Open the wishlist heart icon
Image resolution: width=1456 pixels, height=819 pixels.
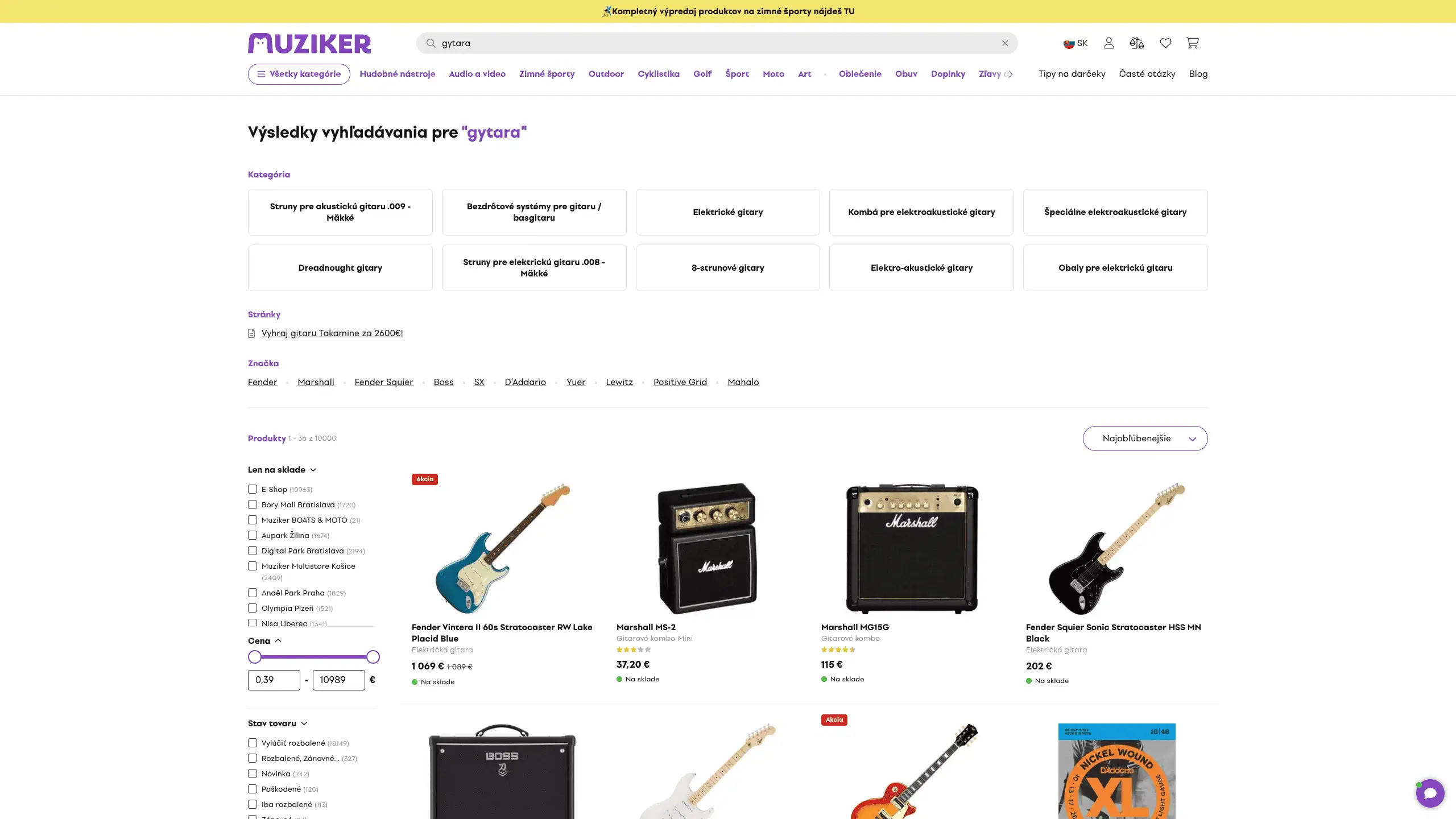click(1165, 43)
